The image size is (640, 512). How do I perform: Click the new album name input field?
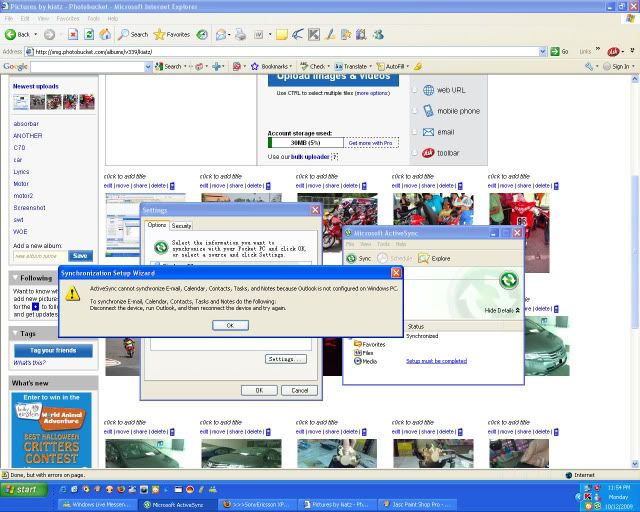point(40,256)
